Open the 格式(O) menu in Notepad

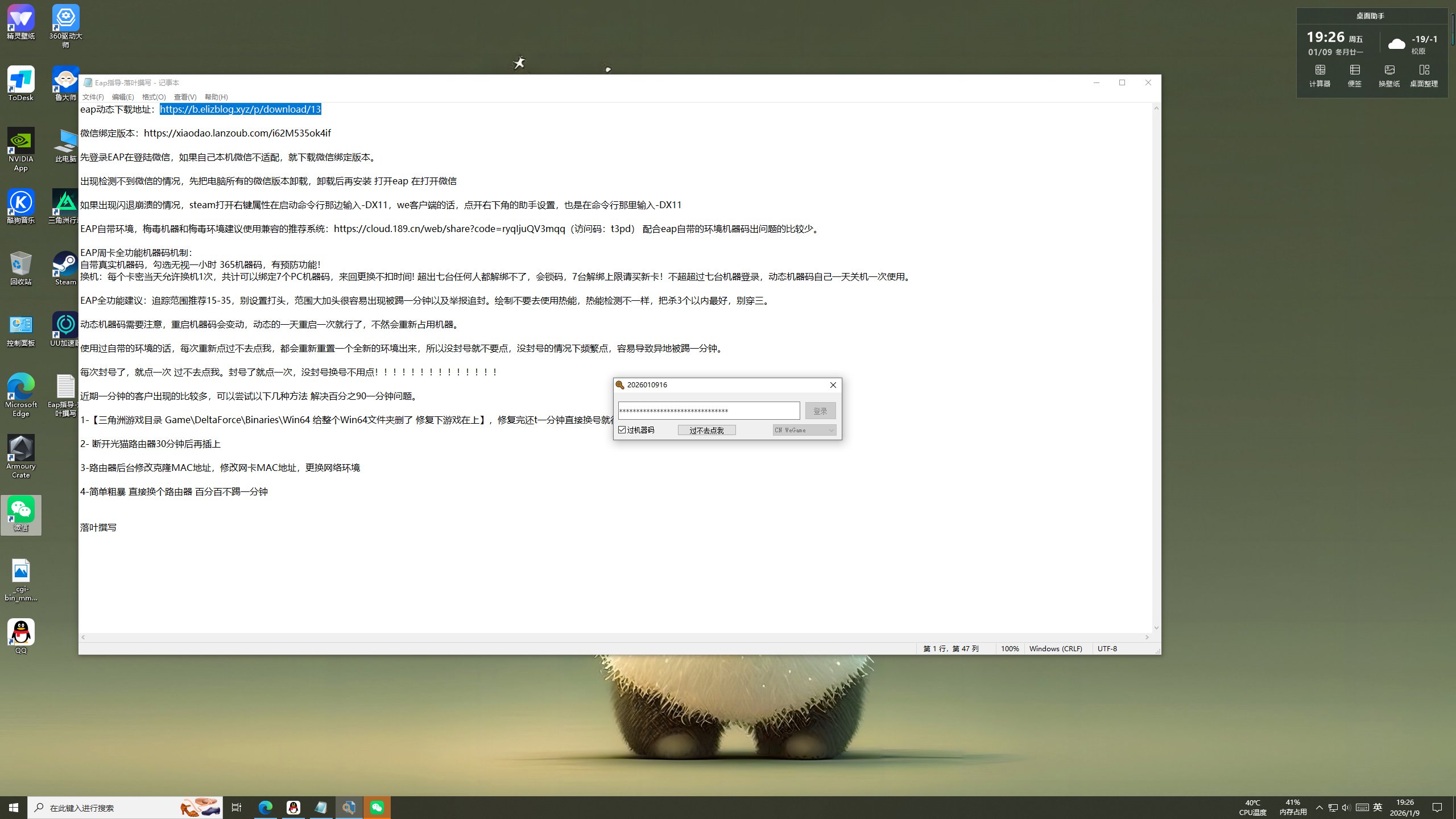coord(154,97)
